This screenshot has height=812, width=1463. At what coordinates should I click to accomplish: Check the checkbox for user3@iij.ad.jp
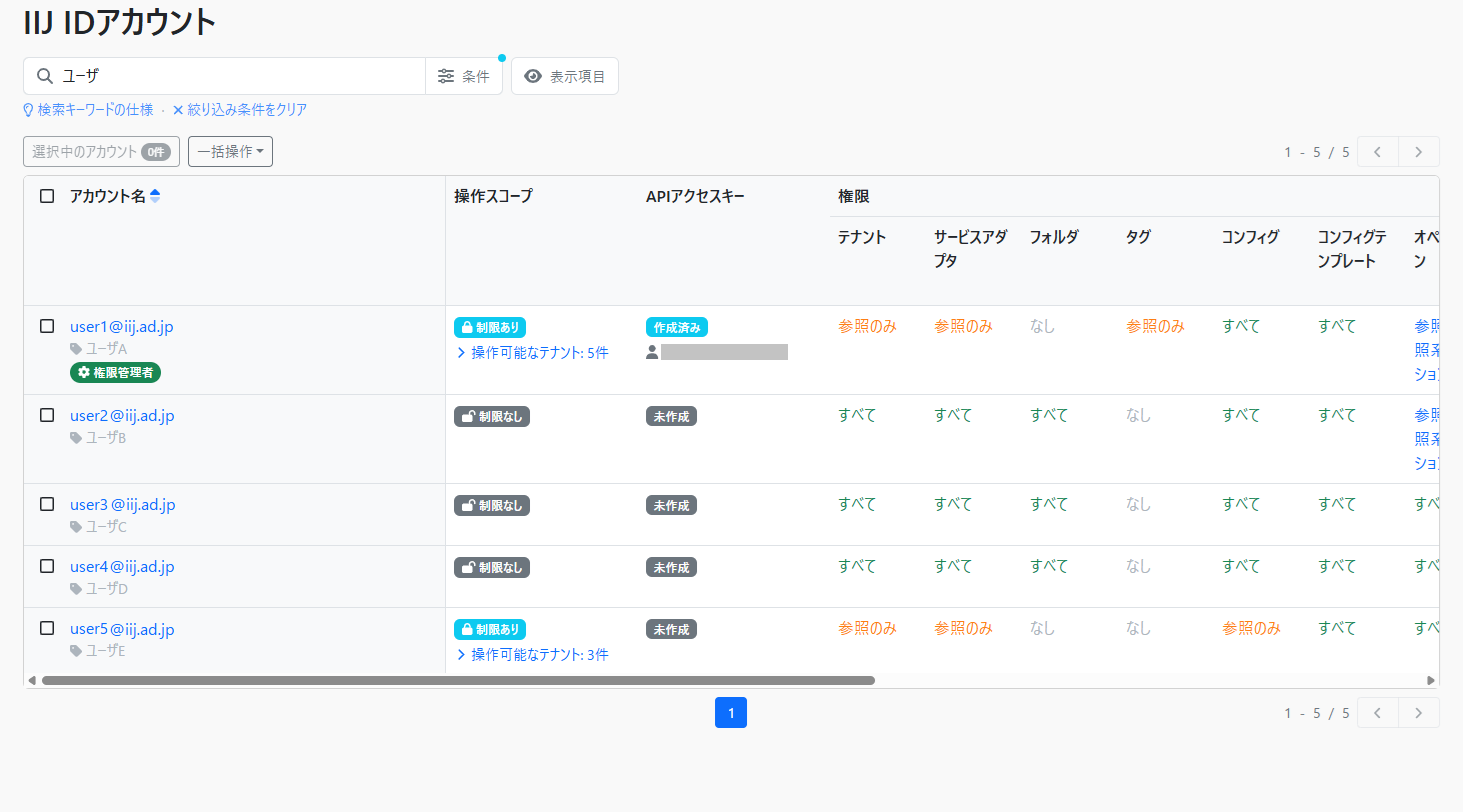tap(47, 504)
